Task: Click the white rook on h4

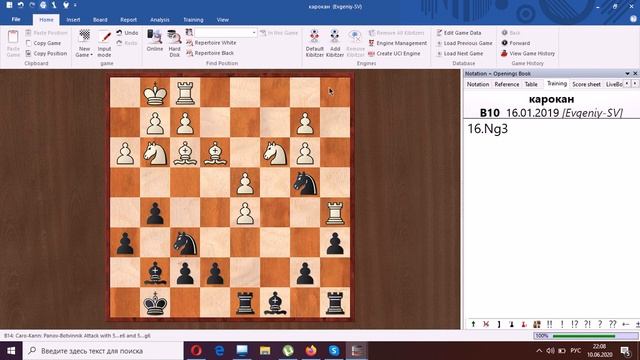Action: coord(335,213)
